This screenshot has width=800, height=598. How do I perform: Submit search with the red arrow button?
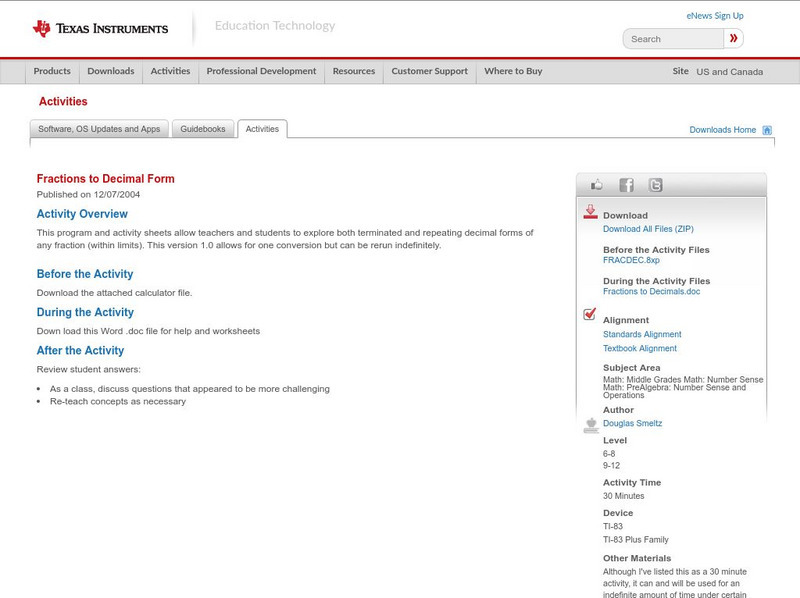point(733,38)
